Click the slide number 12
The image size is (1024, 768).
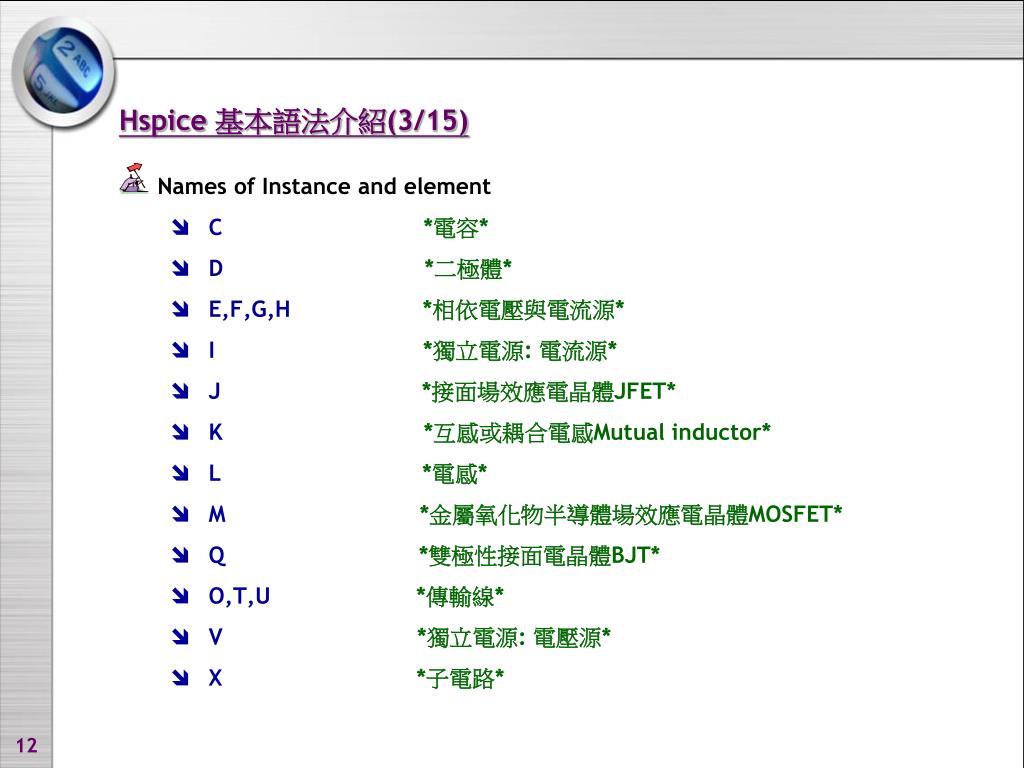(26, 745)
